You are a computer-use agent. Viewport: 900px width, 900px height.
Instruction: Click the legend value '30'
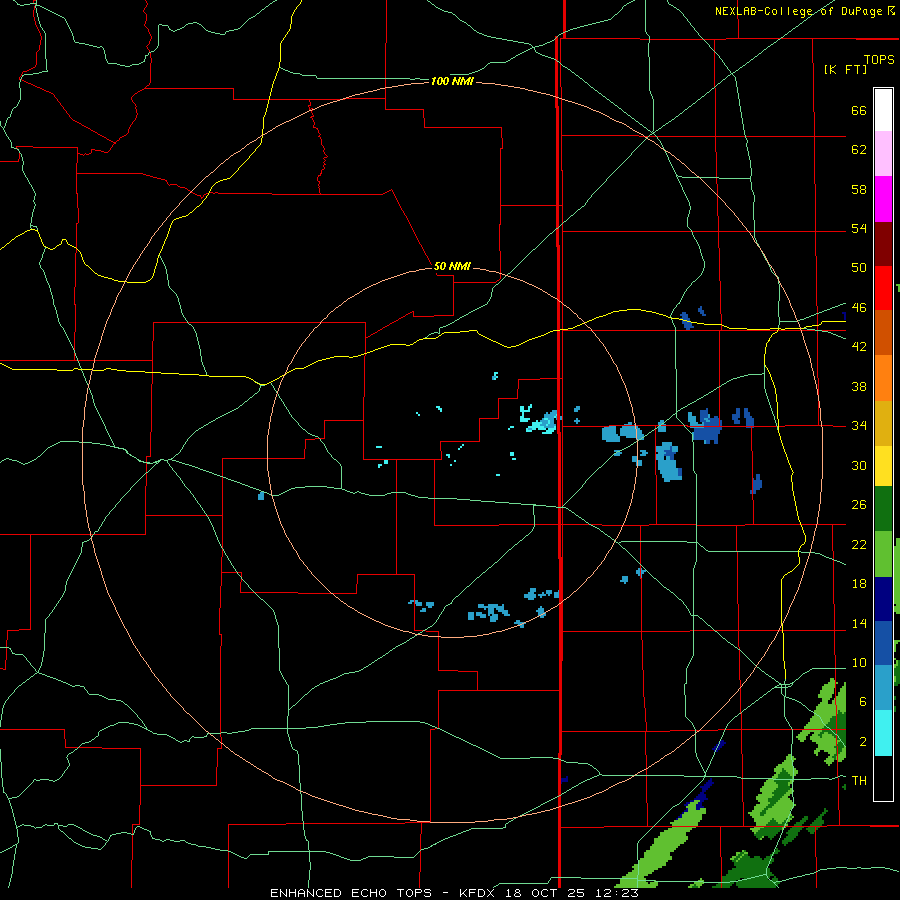point(859,465)
